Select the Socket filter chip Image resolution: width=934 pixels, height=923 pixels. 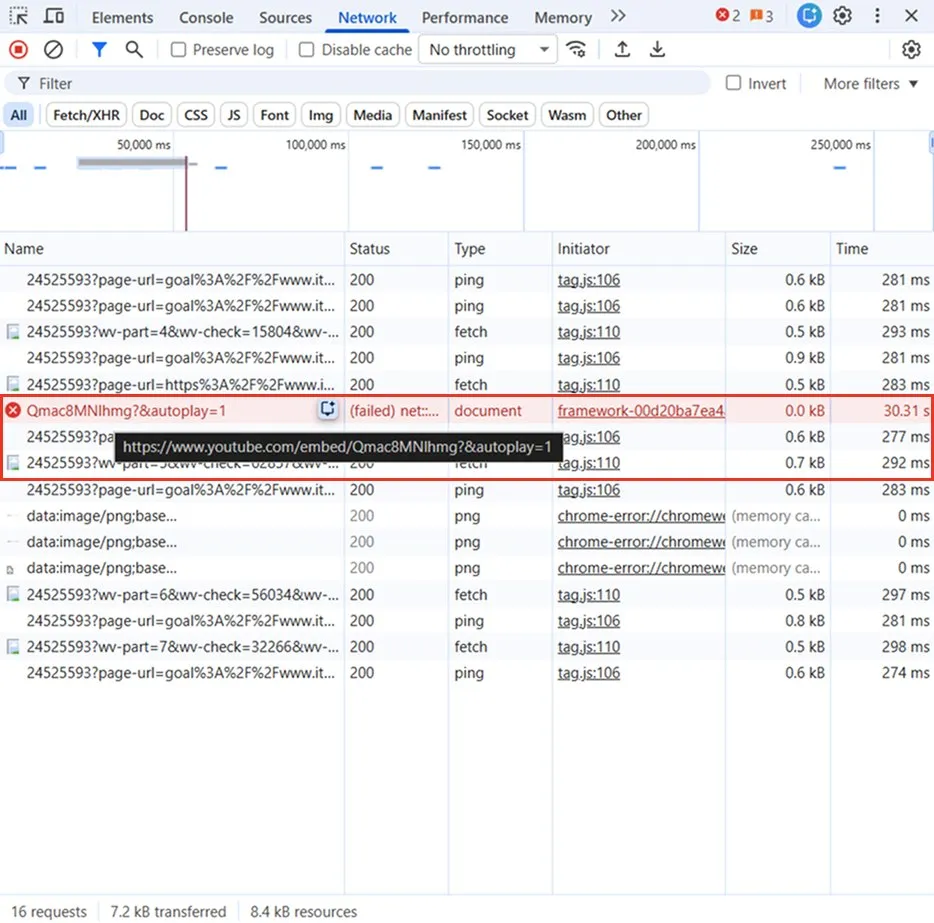(x=508, y=115)
